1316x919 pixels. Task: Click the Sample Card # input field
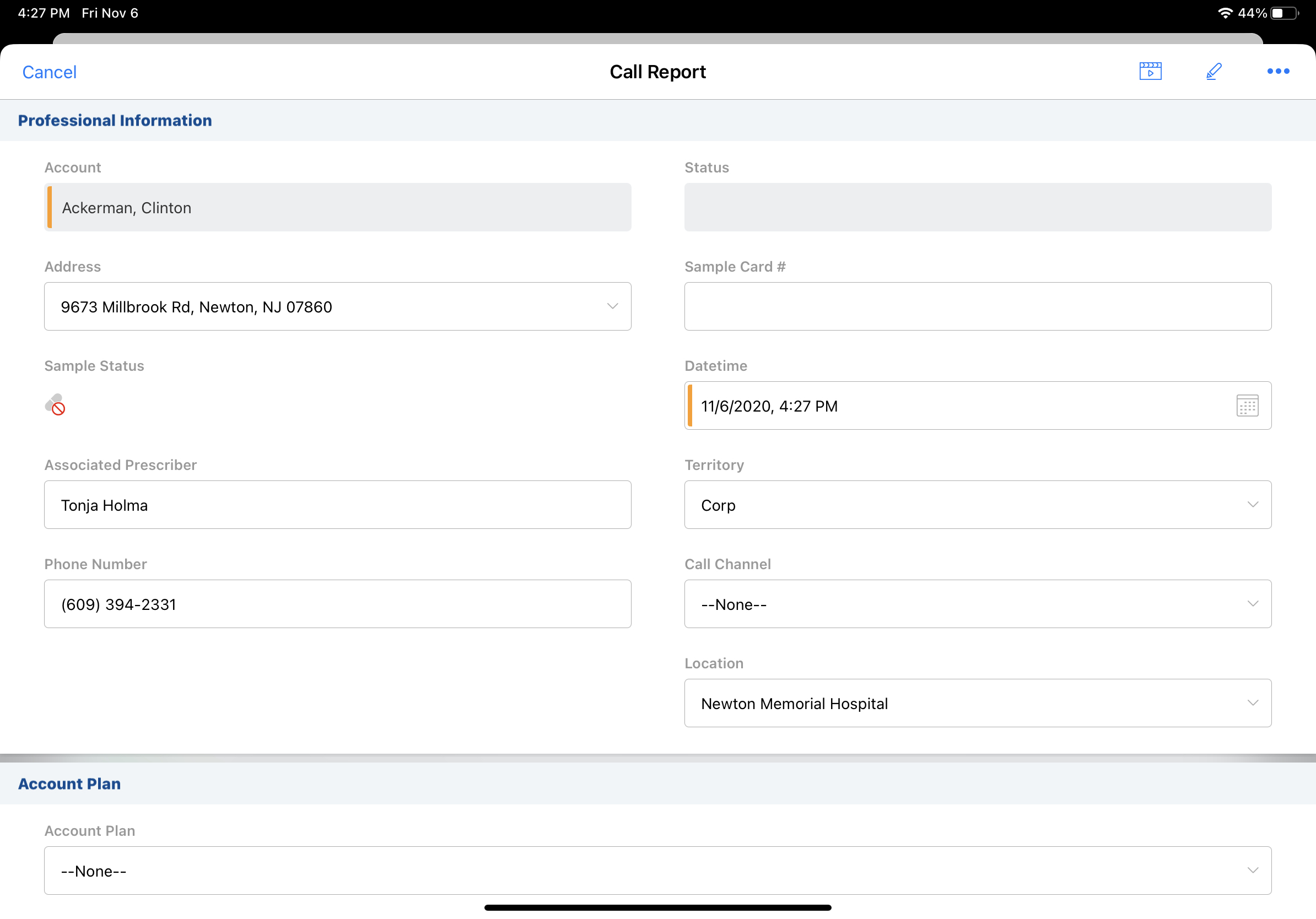point(977,306)
